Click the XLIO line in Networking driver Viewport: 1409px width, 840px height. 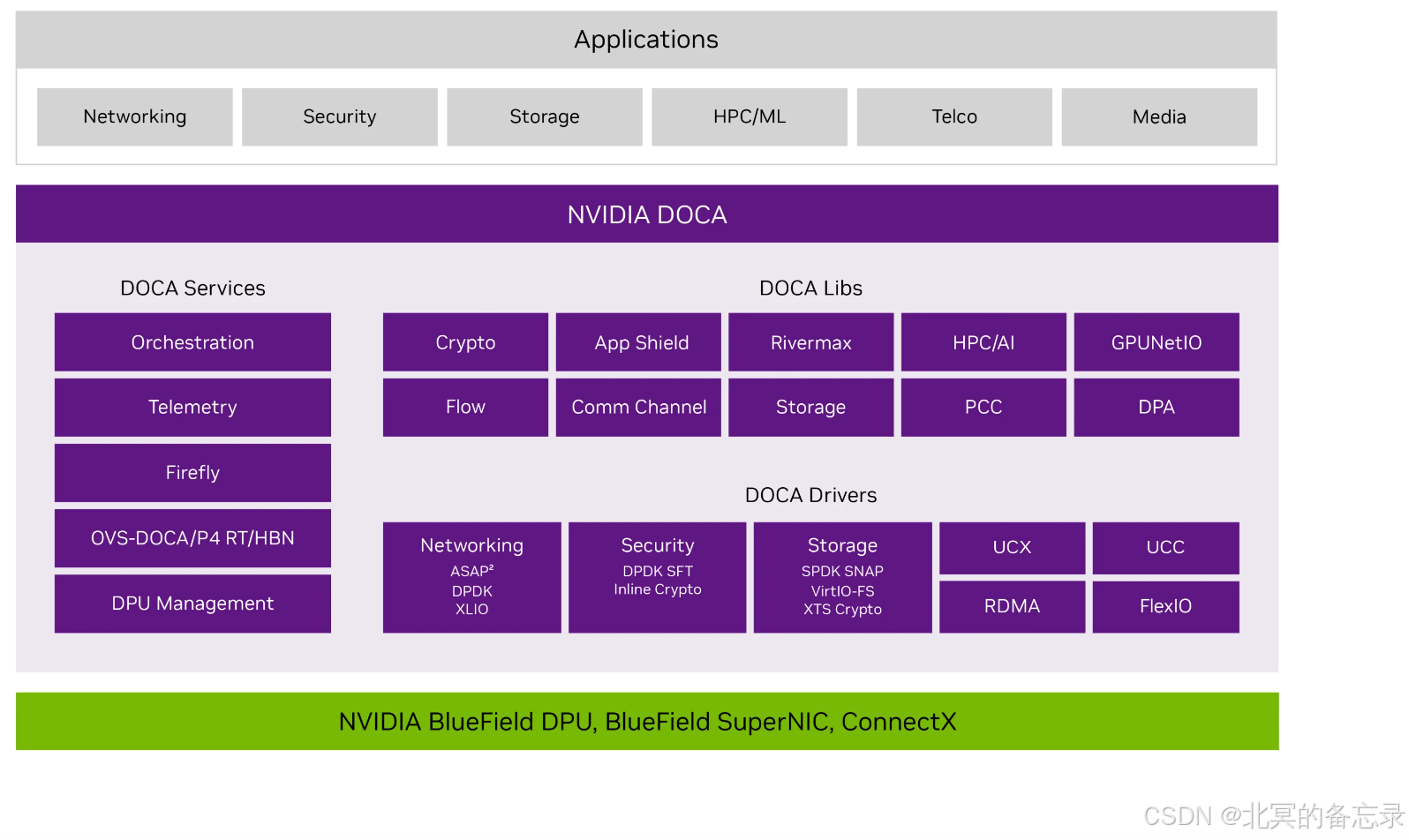point(471,609)
